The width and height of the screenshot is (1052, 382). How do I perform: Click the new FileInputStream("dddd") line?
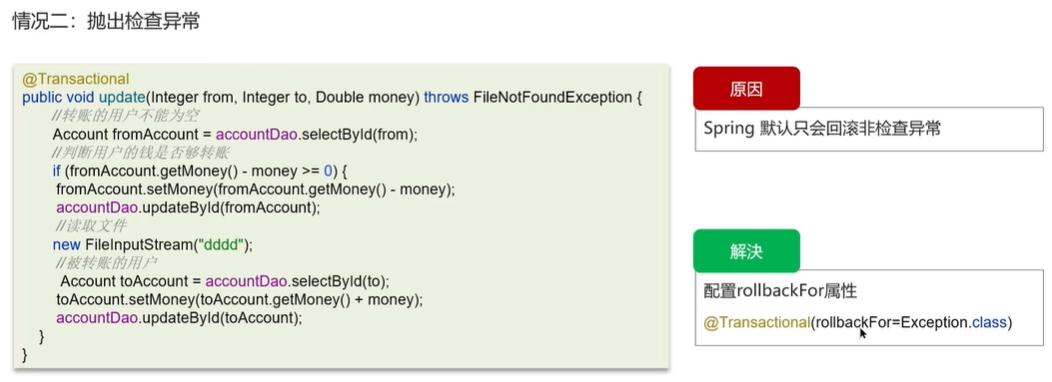pyautogui.click(x=153, y=244)
